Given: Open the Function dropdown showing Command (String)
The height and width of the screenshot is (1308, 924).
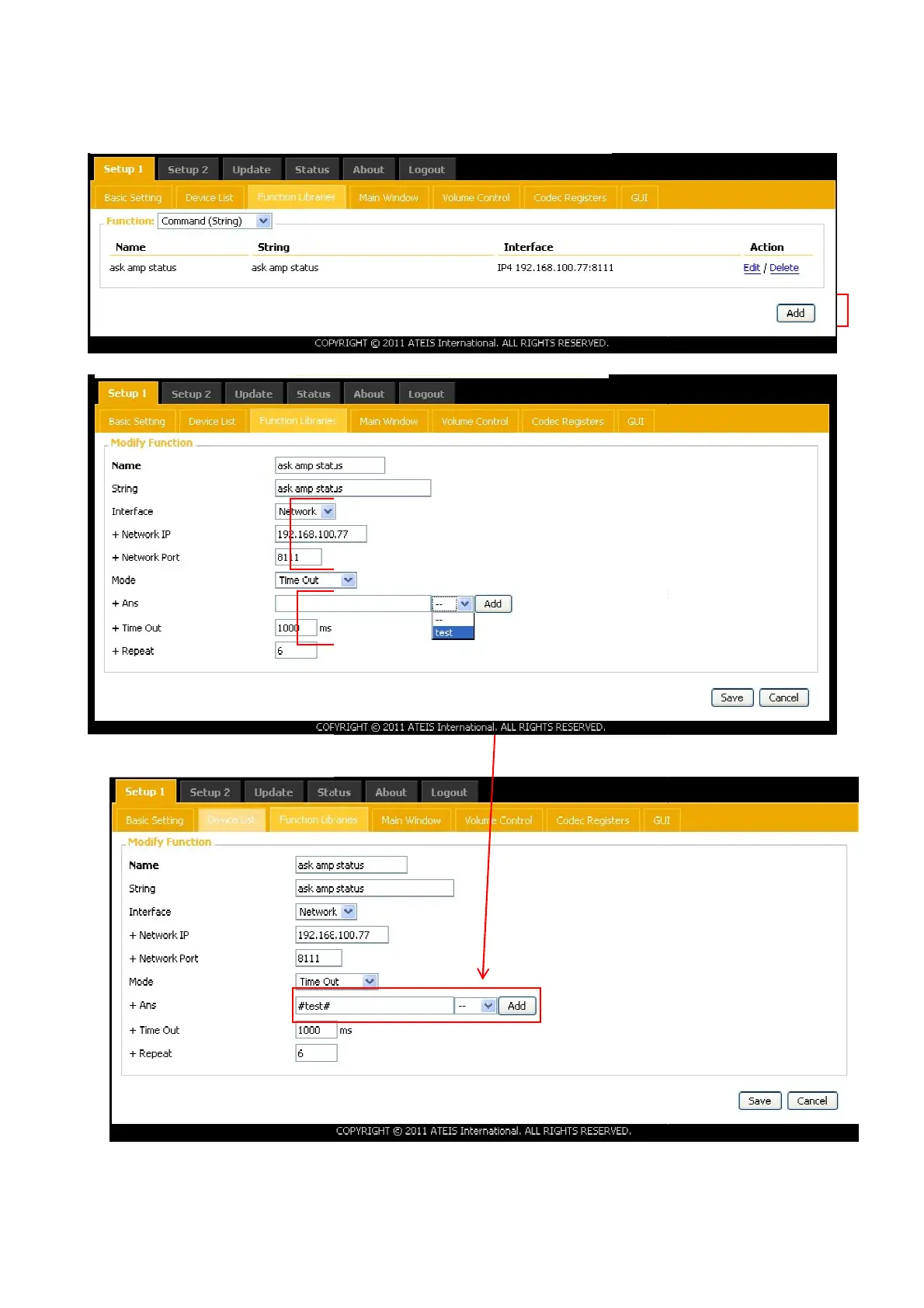Looking at the screenshot, I should click(x=215, y=221).
